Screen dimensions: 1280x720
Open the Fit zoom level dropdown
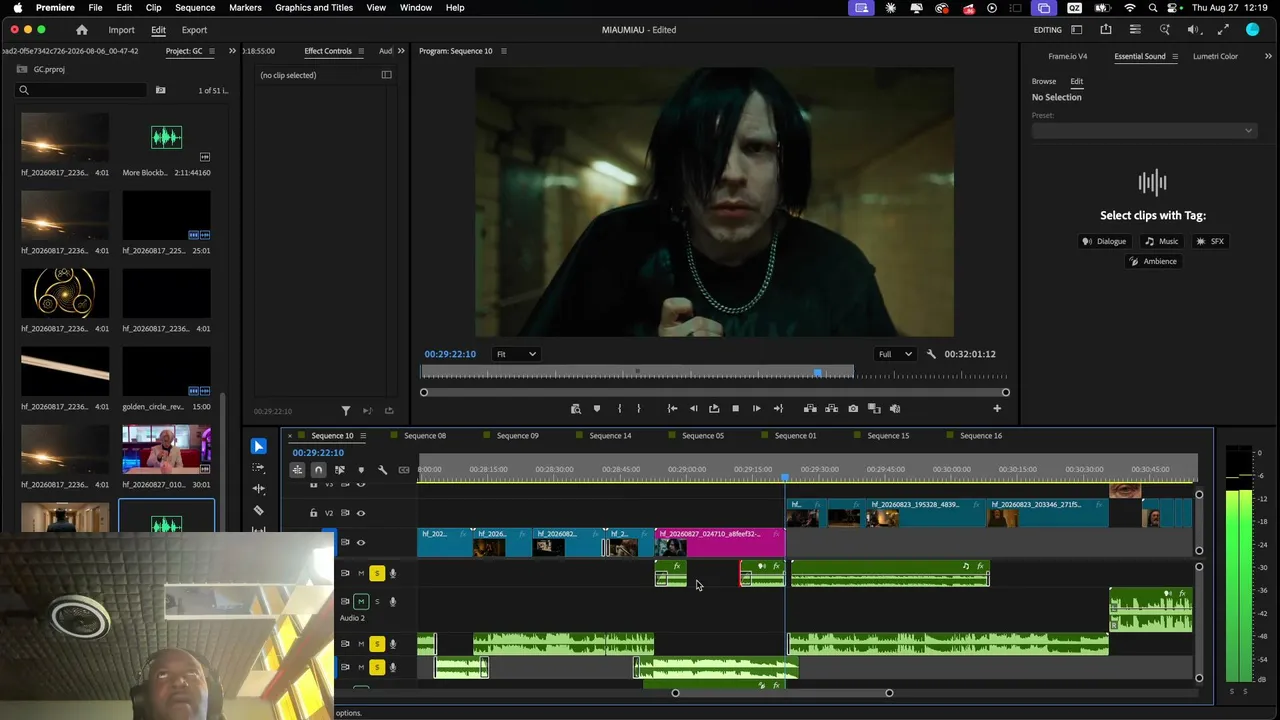[516, 354]
